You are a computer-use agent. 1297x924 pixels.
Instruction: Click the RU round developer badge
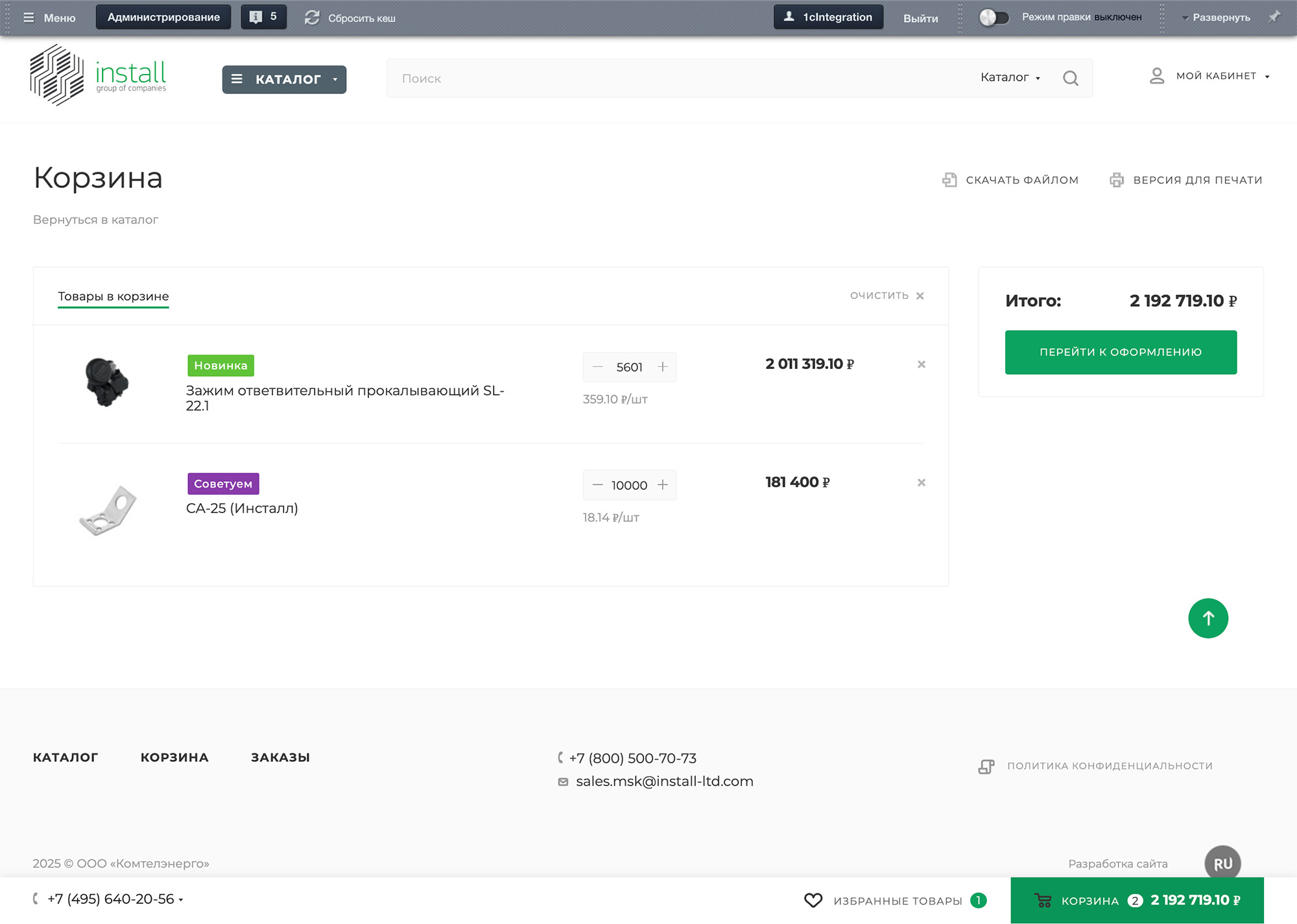coord(1222,863)
